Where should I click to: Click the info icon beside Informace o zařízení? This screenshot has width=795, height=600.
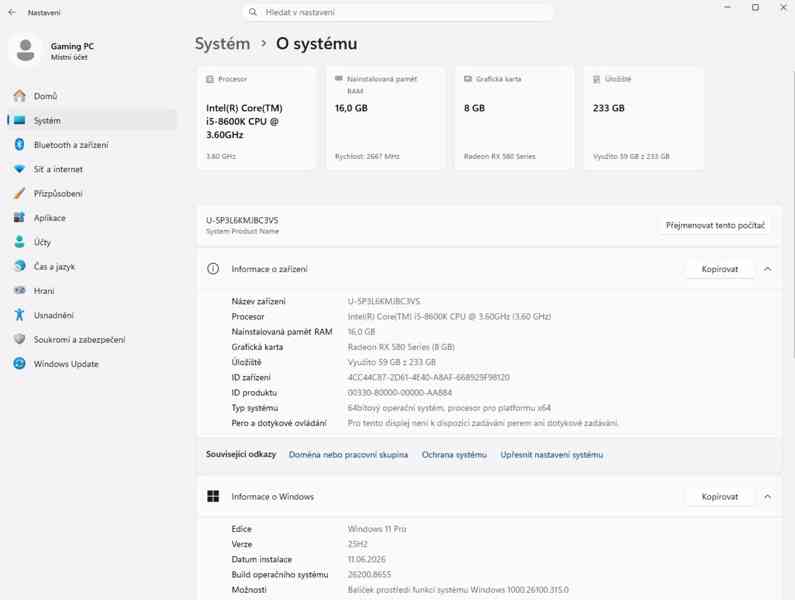point(213,269)
